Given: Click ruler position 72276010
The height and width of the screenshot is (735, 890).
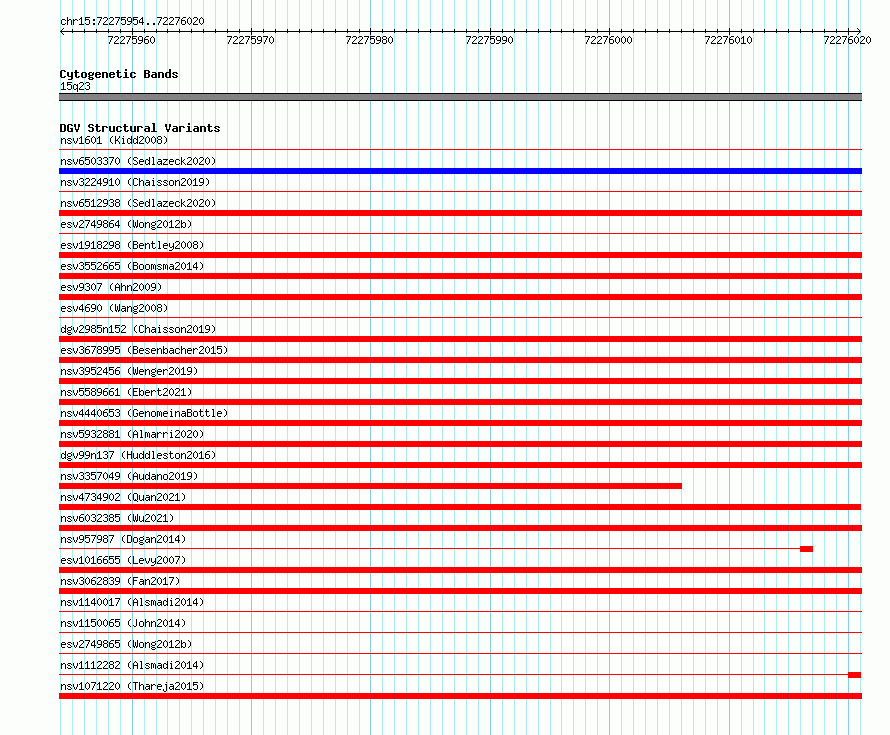Looking at the screenshot, I should [x=728, y=40].
